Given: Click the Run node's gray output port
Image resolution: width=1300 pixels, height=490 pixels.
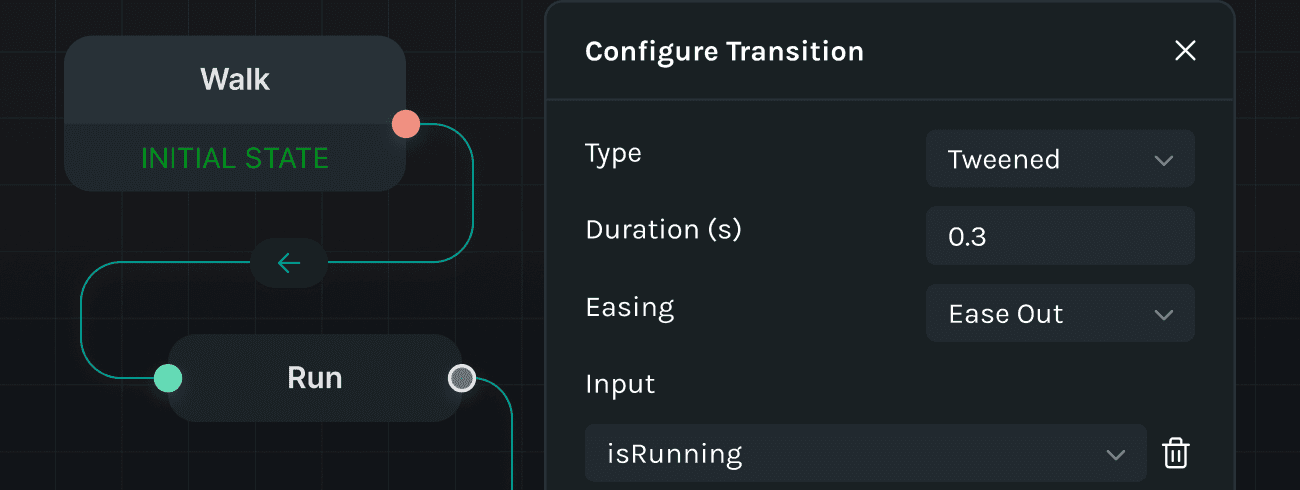Looking at the screenshot, I should tap(461, 378).
